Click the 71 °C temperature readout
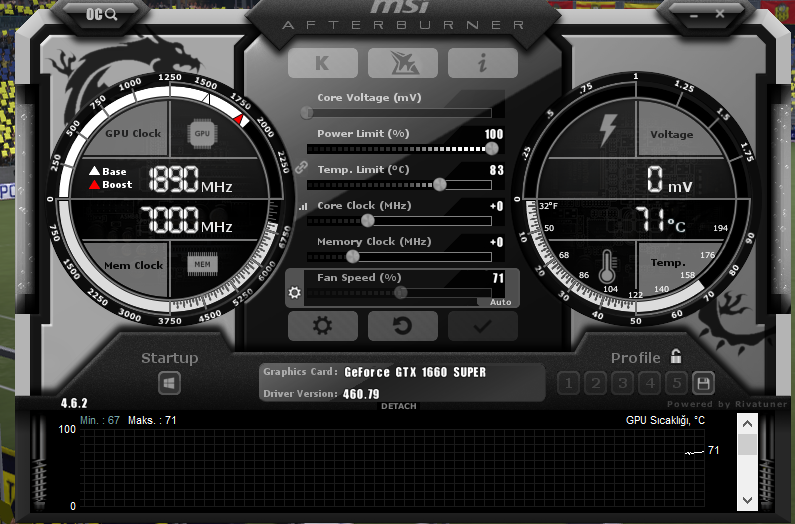The height and width of the screenshot is (524, 795). pyautogui.click(x=661, y=220)
